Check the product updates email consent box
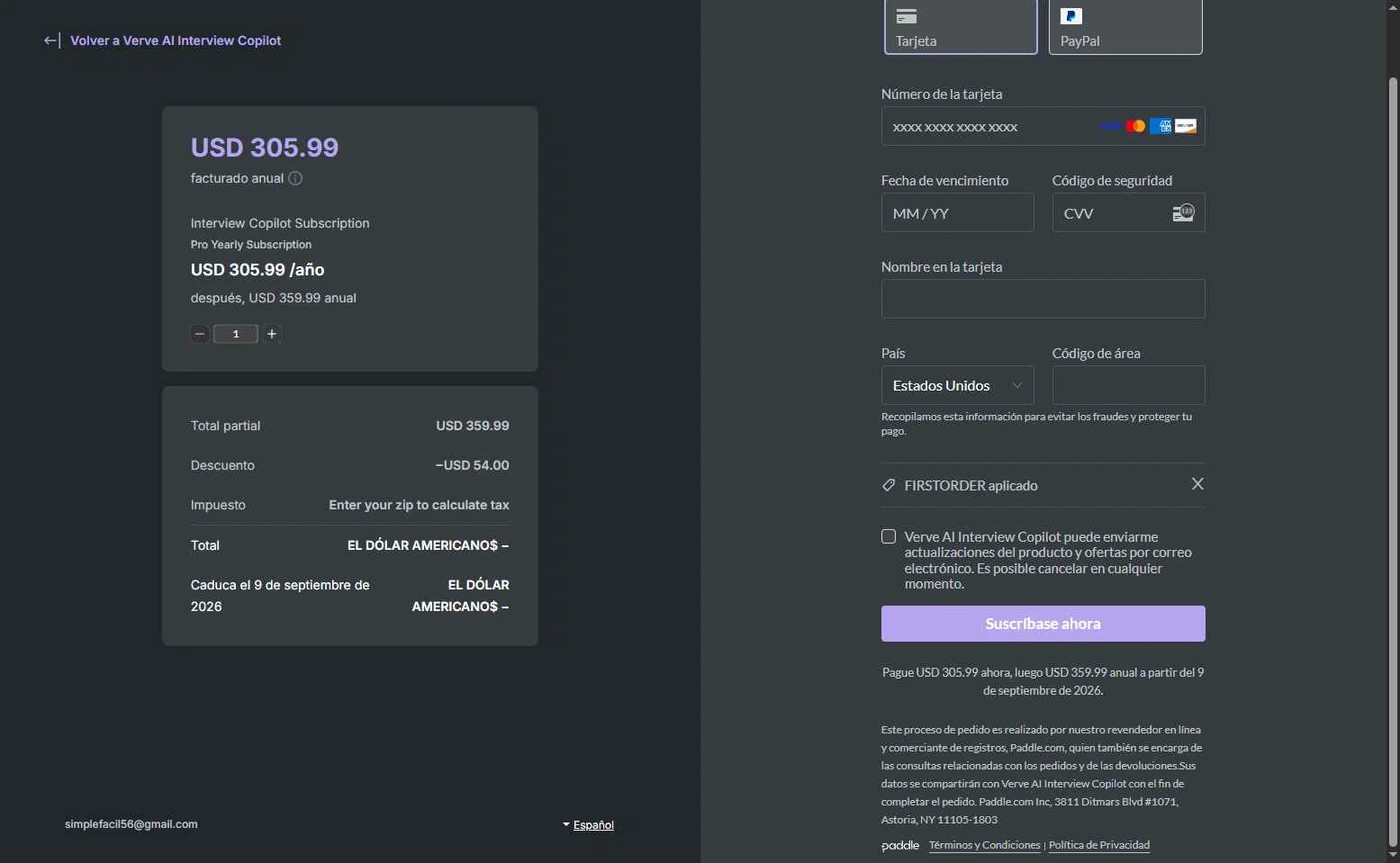Image resolution: width=1400 pixels, height=863 pixels. pyautogui.click(x=889, y=536)
